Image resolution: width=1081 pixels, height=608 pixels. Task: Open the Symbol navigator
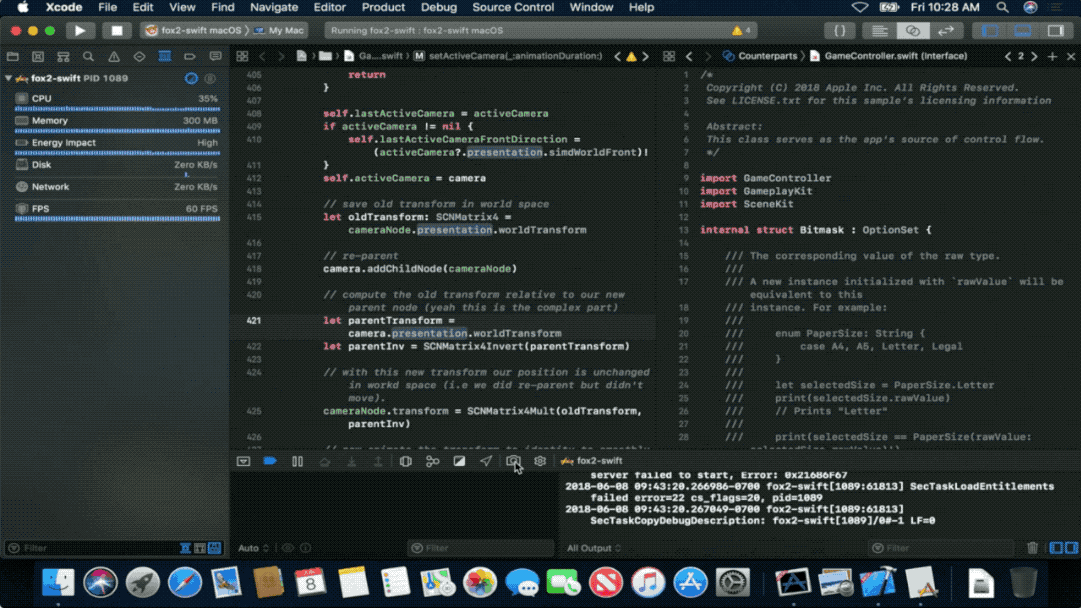[63, 57]
